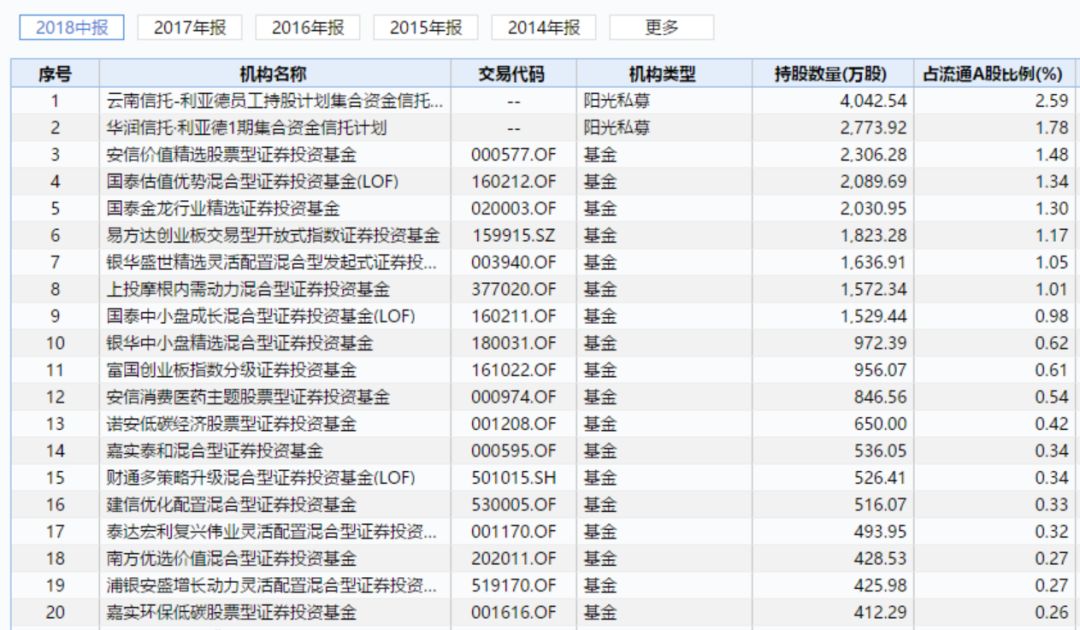
Task: Click trading code 161022.OF
Action: tap(513, 370)
